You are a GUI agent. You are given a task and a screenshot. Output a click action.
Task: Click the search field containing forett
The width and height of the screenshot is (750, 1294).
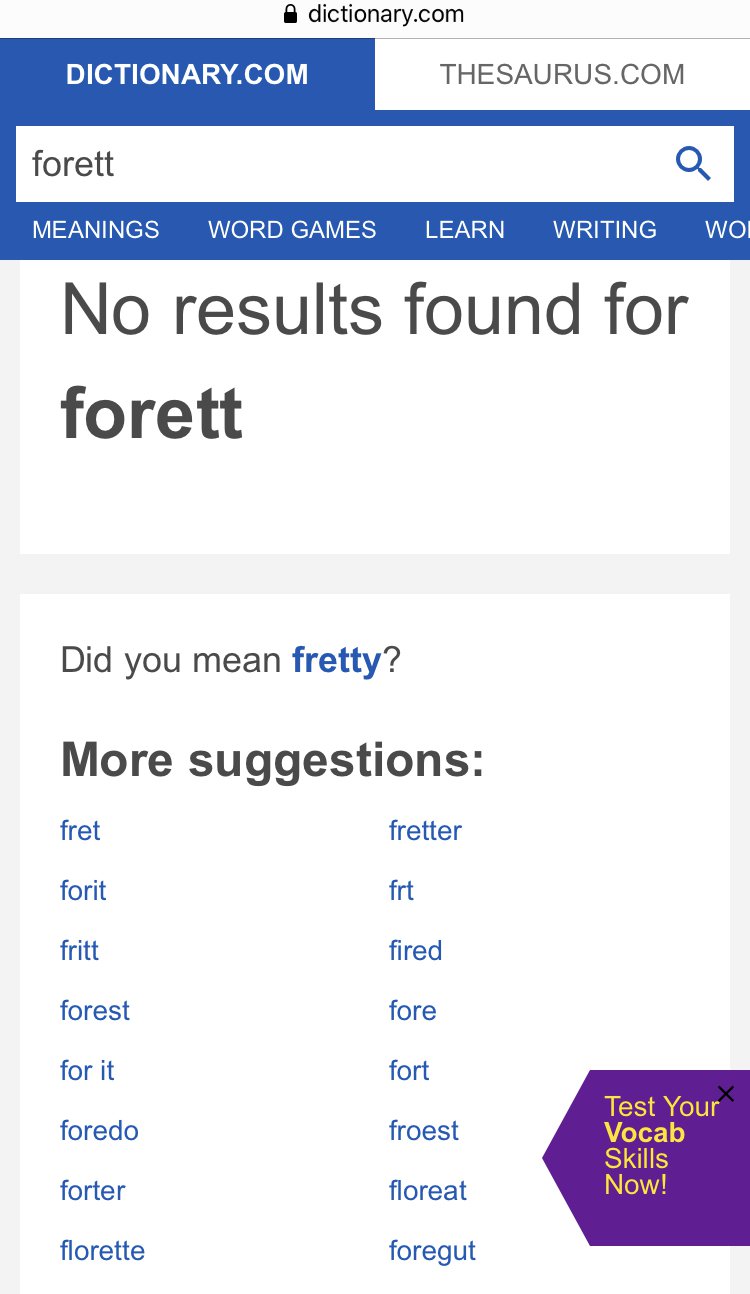(340, 163)
